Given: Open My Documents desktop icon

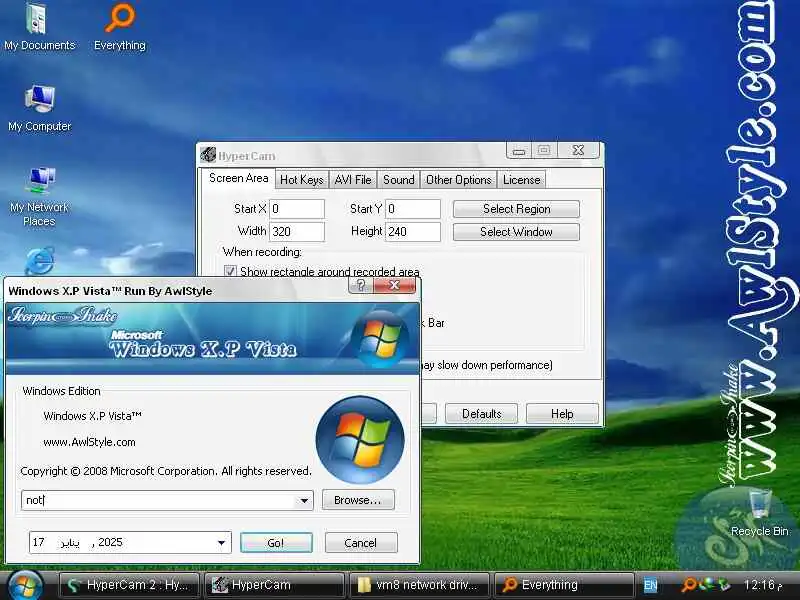Looking at the screenshot, I should (39, 27).
